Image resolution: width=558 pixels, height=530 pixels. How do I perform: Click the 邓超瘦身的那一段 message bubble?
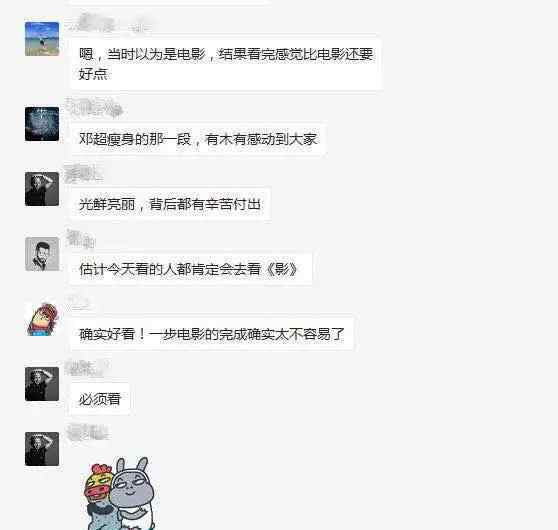pos(198,139)
